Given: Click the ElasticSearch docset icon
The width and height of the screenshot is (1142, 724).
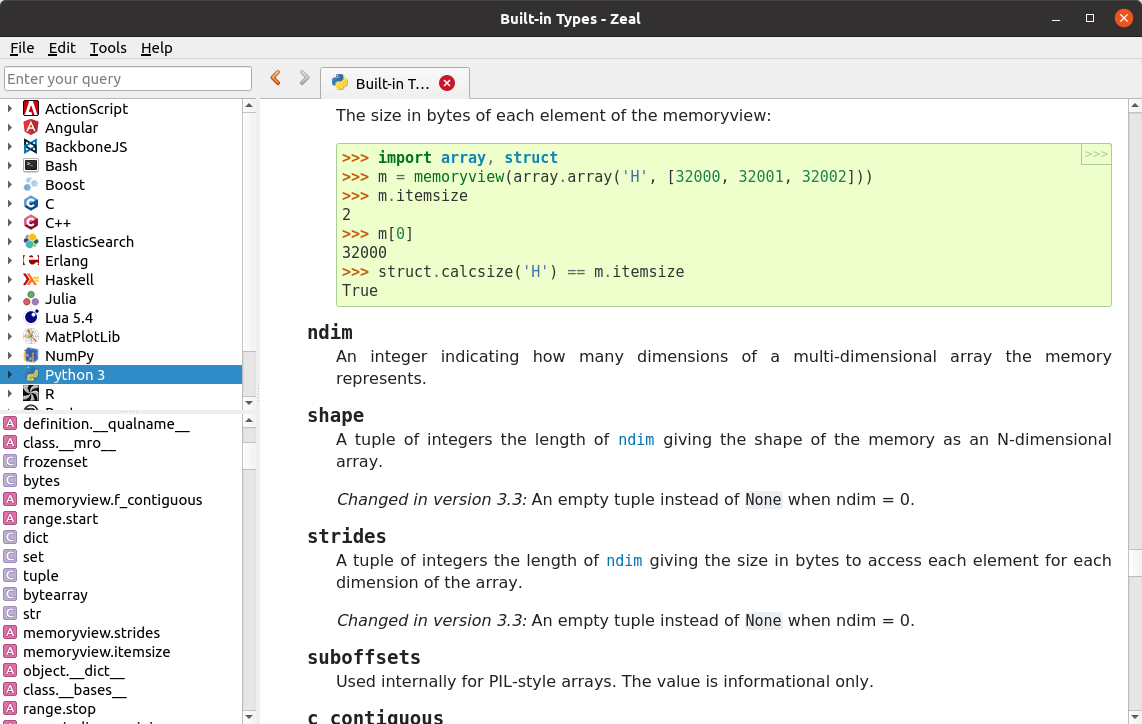Looking at the screenshot, I should (31, 241).
